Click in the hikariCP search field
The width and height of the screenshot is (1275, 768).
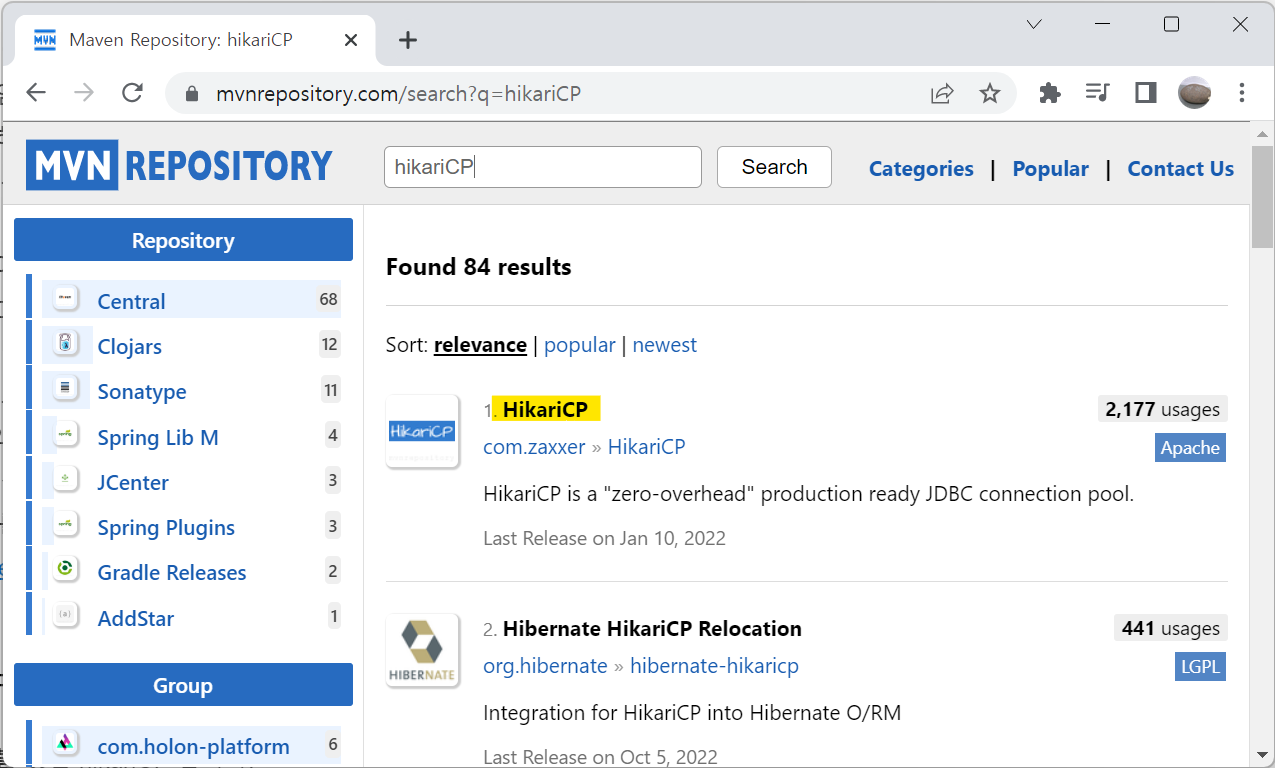click(543, 167)
